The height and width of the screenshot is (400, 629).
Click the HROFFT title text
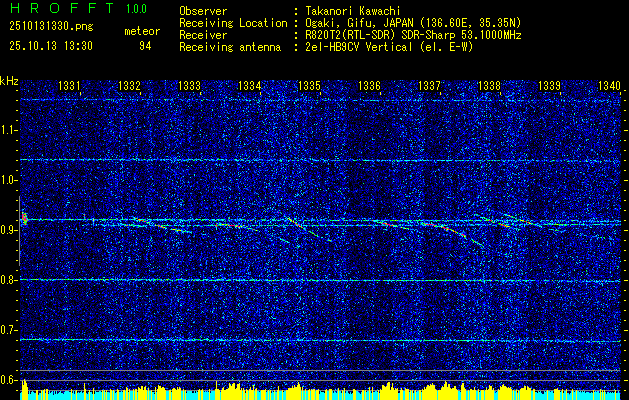[62, 8]
